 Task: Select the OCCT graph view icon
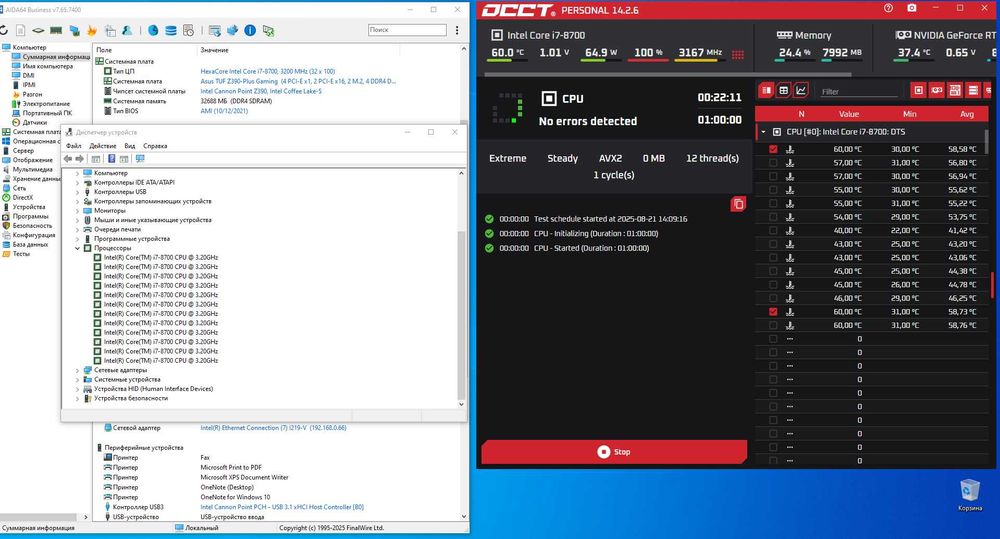coord(801,91)
